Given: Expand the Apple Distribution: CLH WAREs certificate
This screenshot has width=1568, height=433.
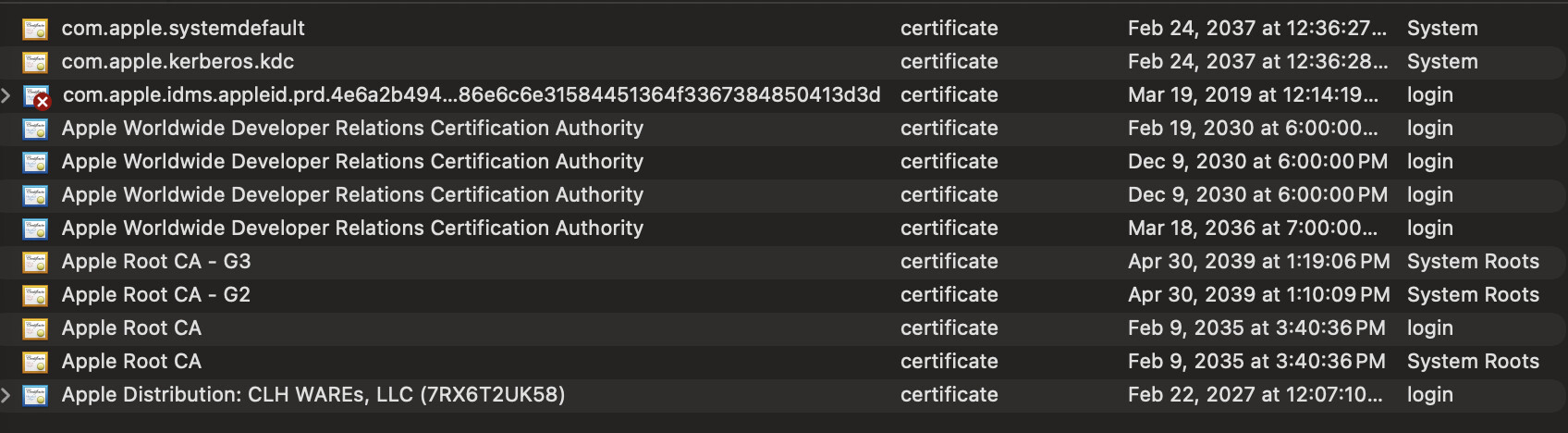Looking at the screenshot, I should [x=6, y=395].
